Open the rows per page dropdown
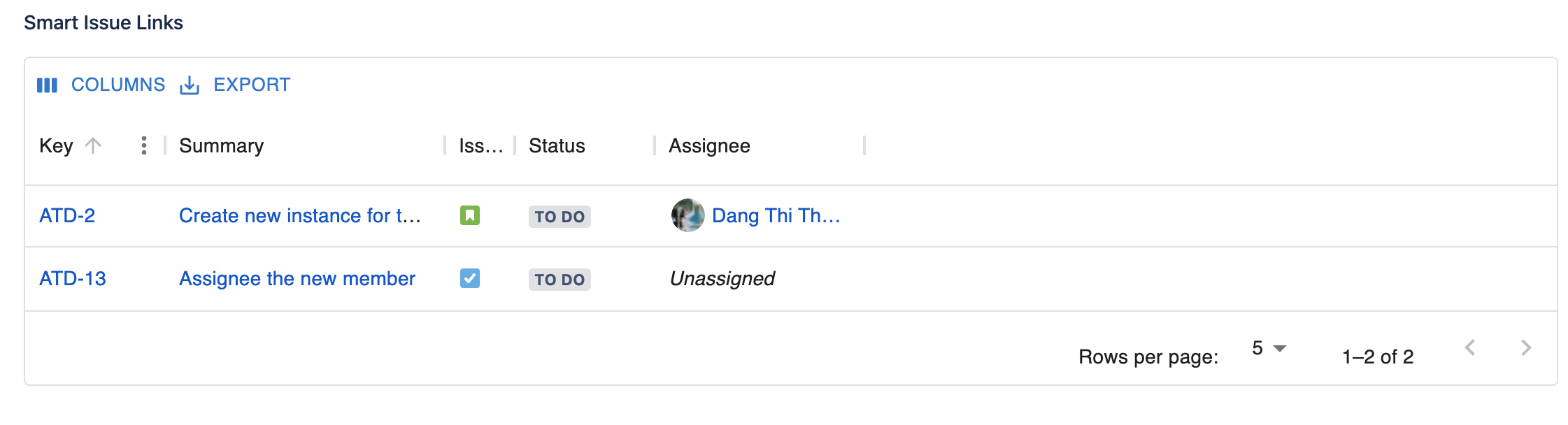 (x=1269, y=348)
